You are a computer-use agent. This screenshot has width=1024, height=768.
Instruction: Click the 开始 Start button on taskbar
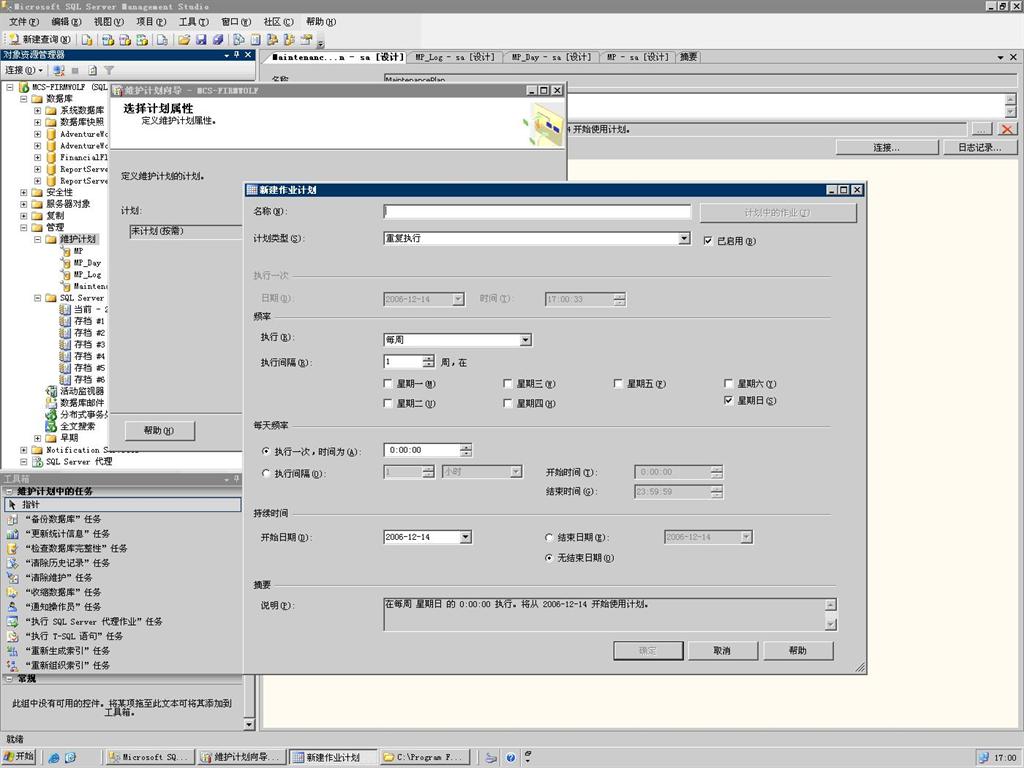click(x=19, y=757)
